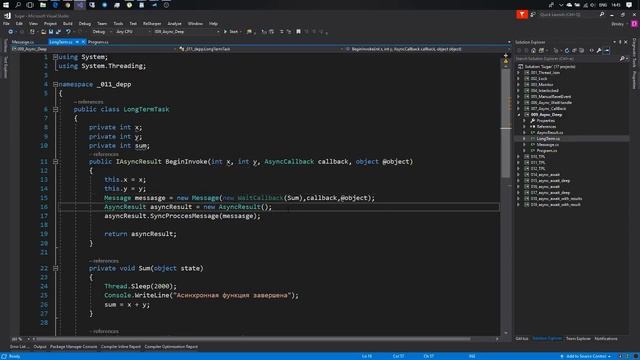Select the 007_Async_CallBack project
The image size is (640, 360).
coord(548,109)
